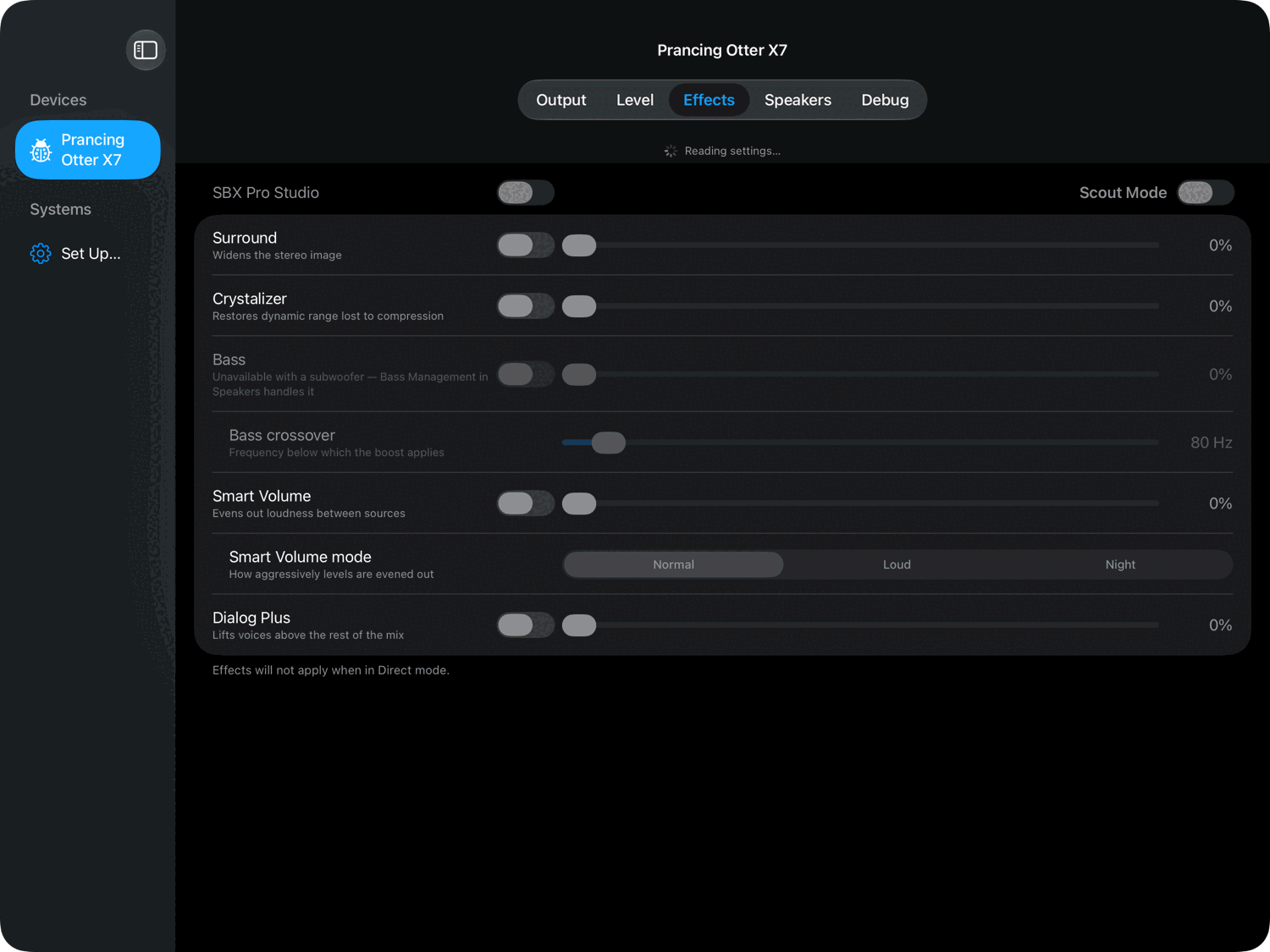1270x952 pixels.
Task: Click the bug icon for Prancing Otter X7
Action: [x=41, y=151]
